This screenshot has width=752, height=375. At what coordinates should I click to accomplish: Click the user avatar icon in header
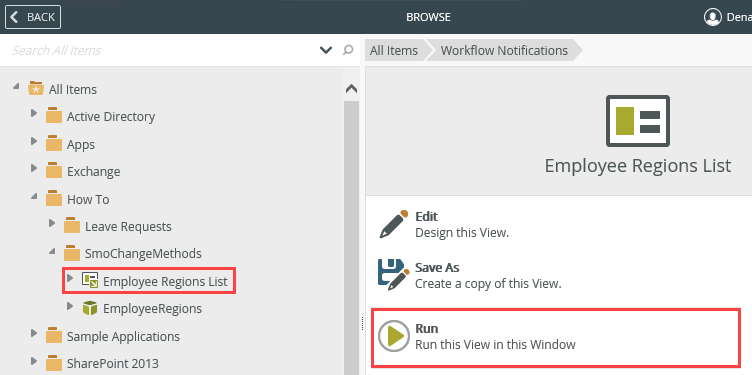(713, 17)
